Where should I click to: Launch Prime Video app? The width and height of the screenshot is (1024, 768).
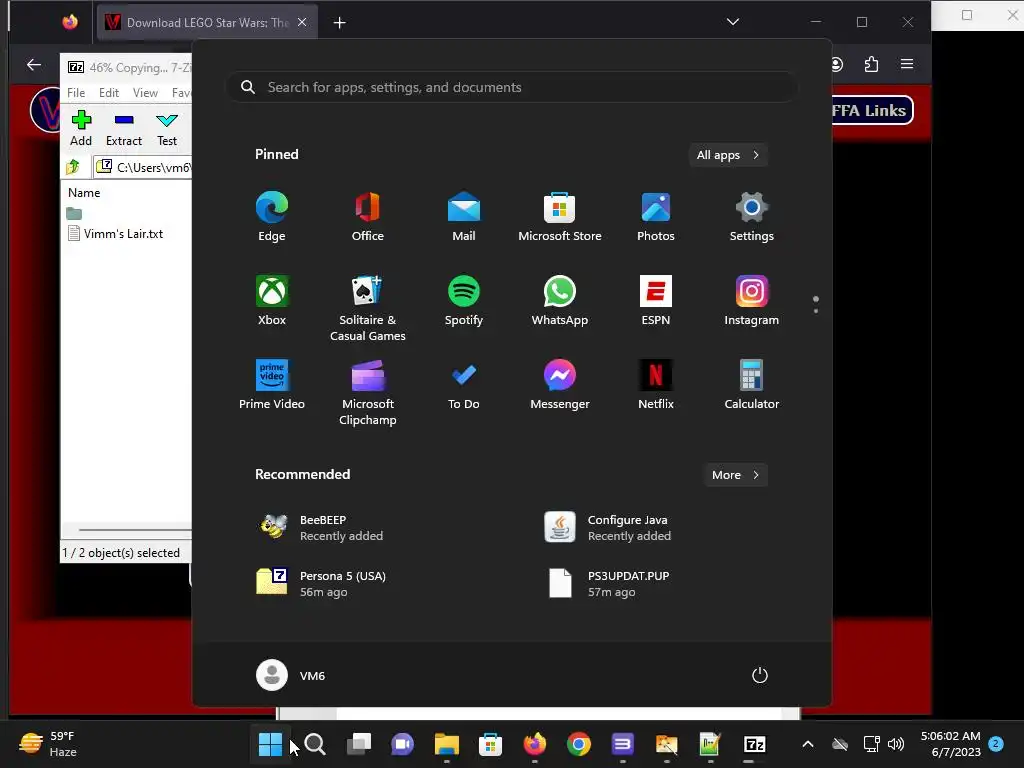point(272,385)
